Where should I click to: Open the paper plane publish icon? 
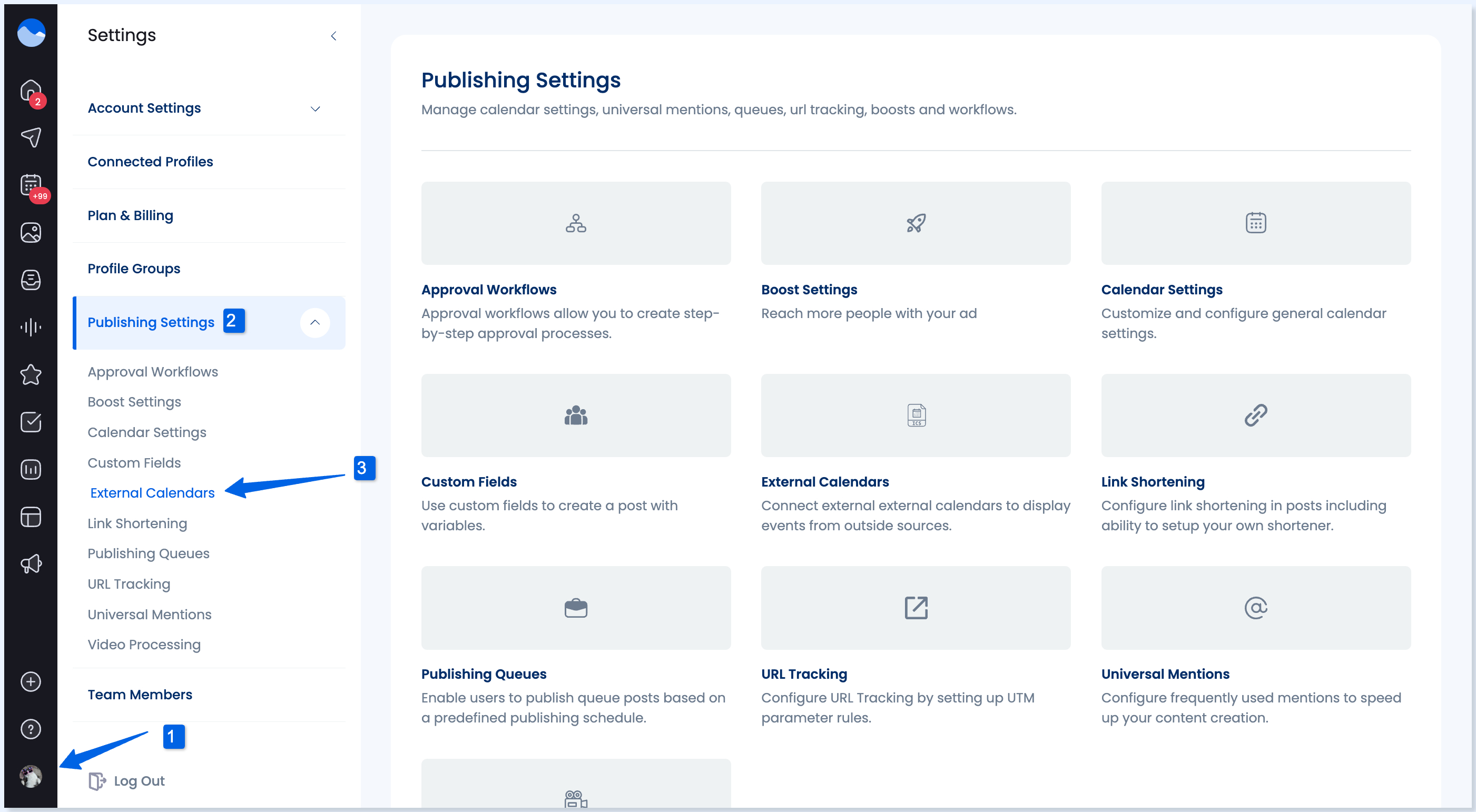tap(31, 137)
